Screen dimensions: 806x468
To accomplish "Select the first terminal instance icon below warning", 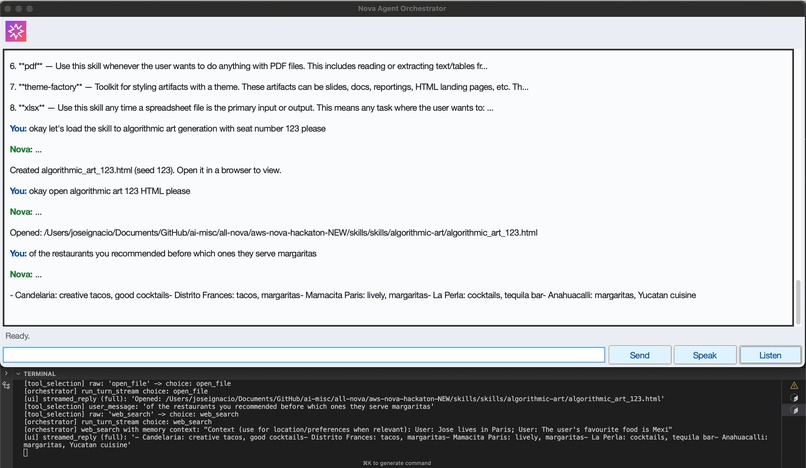I will pos(794,398).
